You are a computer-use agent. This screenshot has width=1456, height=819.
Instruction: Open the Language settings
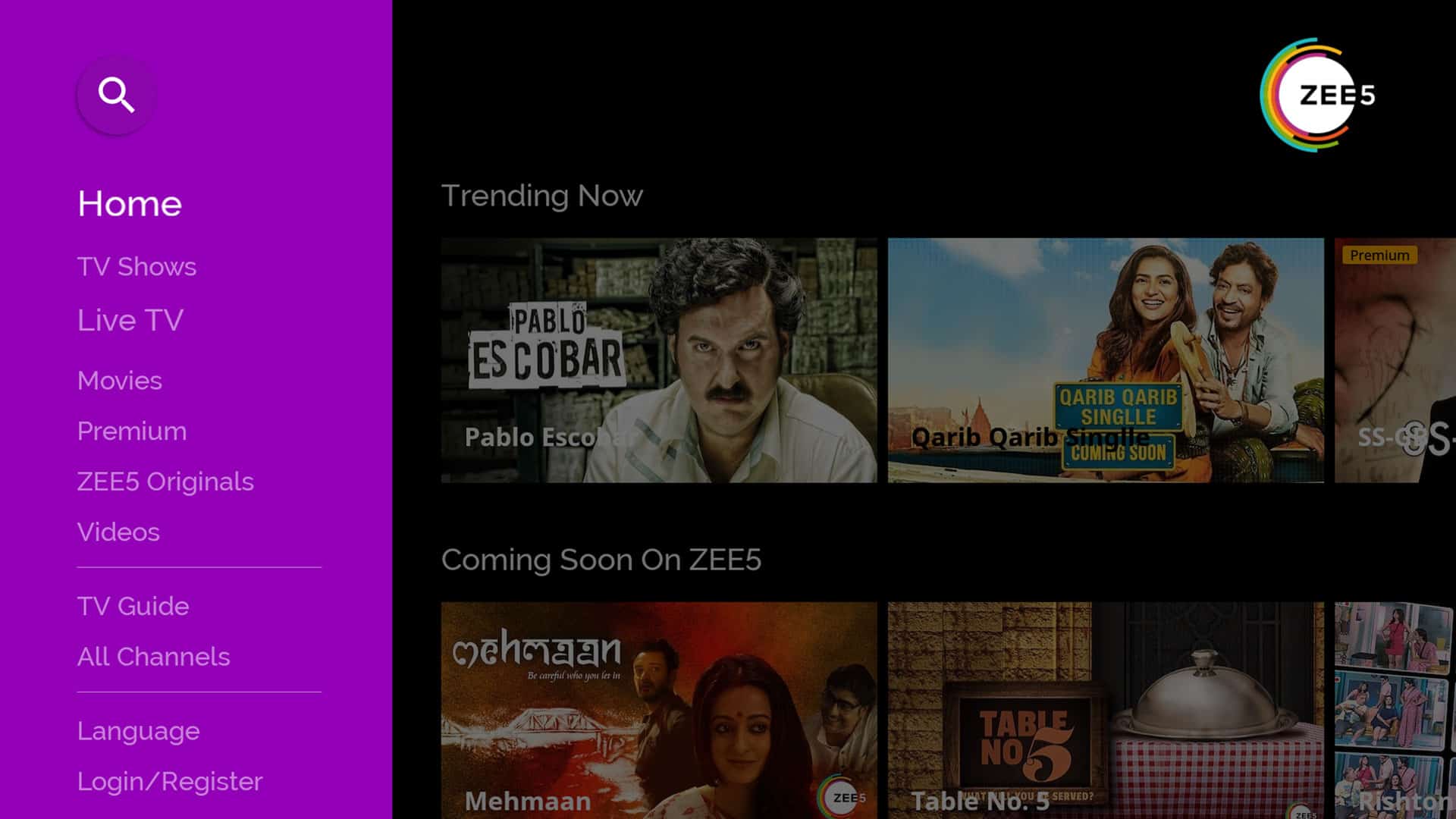[137, 730]
